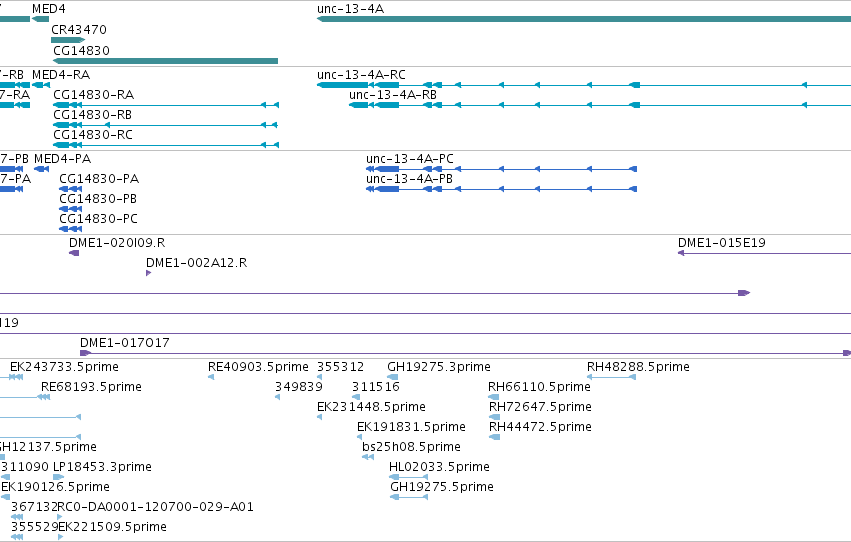851x542 pixels.
Task: Select EST RH44472.5prime
Action: coord(540,426)
